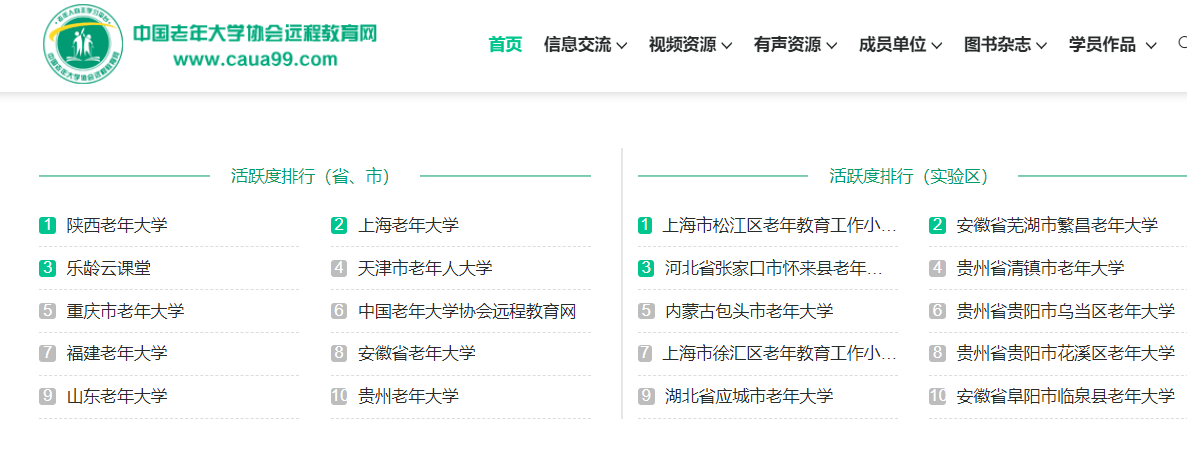Open the 天津市老年人大学 link

pyautogui.click(x=425, y=268)
